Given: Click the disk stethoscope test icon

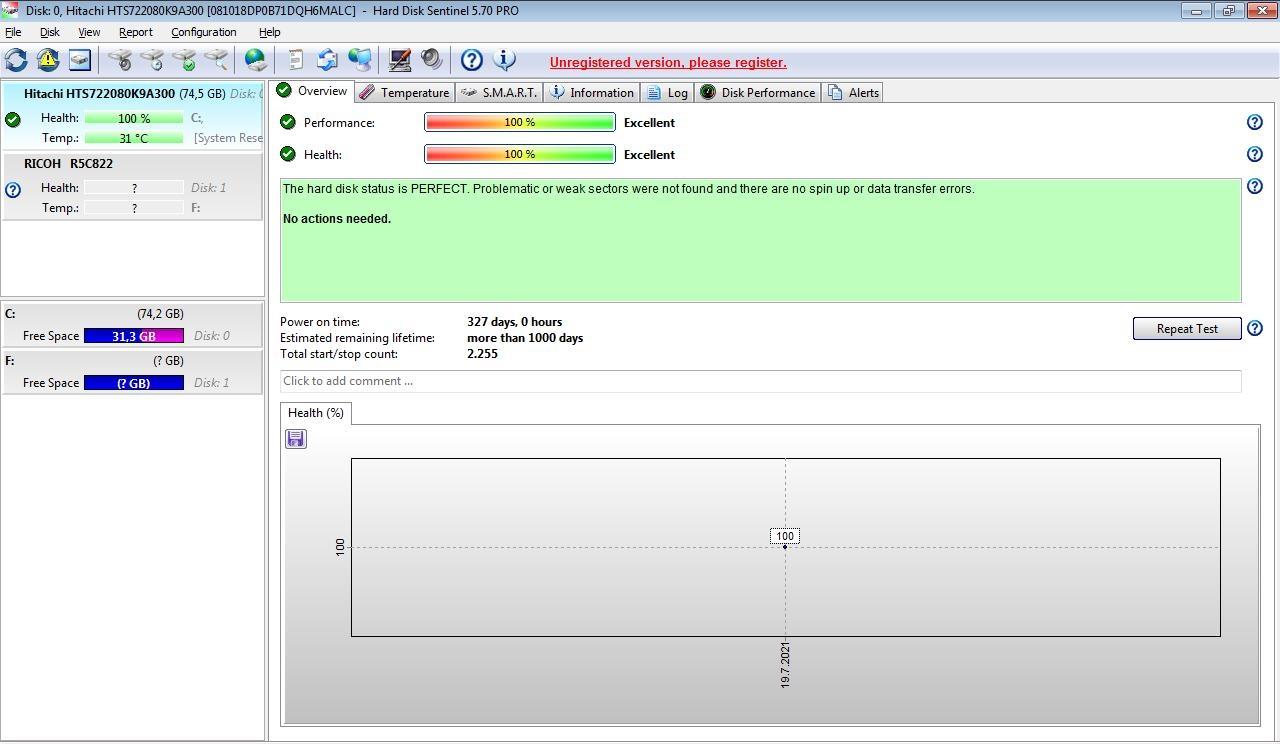Looking at the screenshot, I should pyautogui.click(x=120, y=60).
